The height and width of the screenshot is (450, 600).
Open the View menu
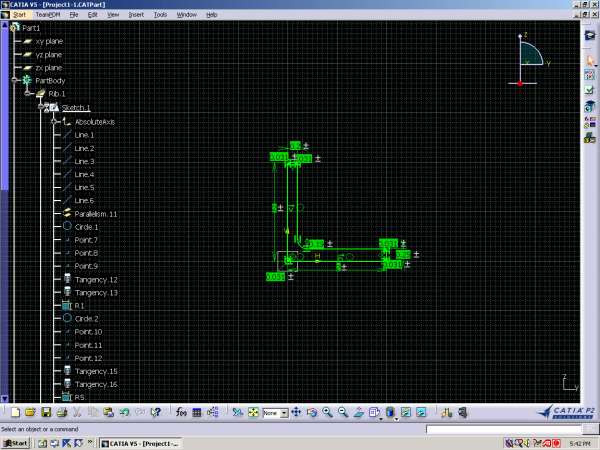coord(113,15)
